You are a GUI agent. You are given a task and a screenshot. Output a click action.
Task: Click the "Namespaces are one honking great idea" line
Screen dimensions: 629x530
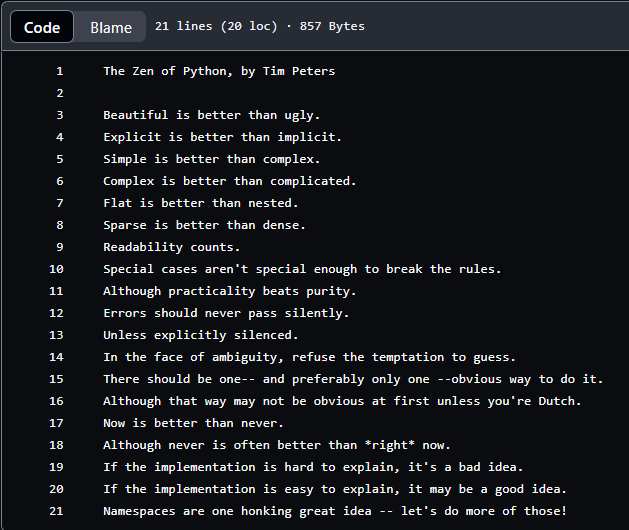335,511
